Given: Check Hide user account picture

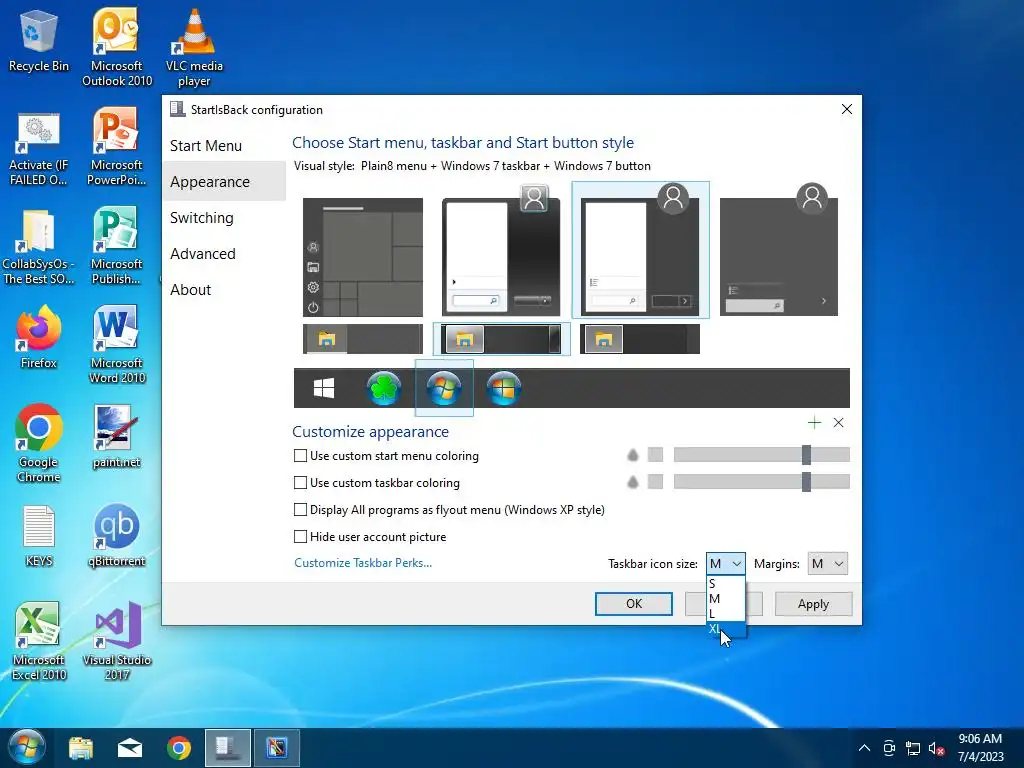Looking at the screenshot, I should [x=300, y=537].
